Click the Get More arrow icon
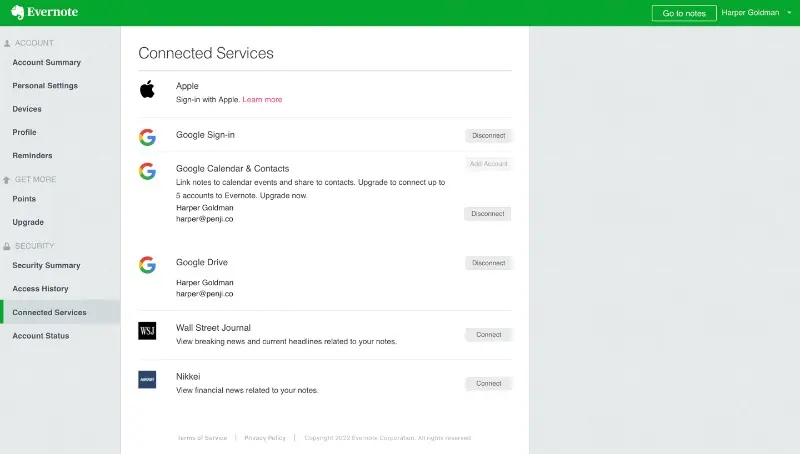The width and height of the screenshot is (800, 454). click(x=7, y=180)
